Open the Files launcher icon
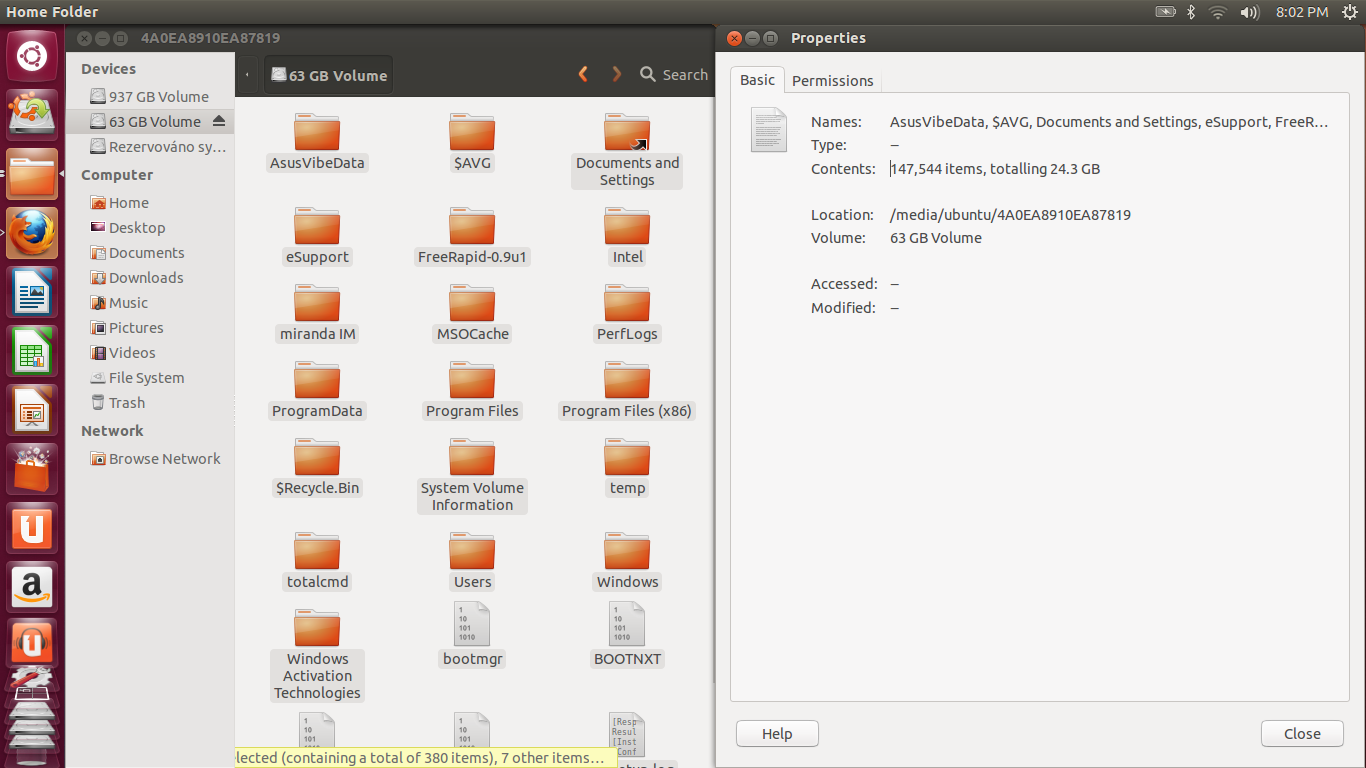The image size is (1366, 768). pyautogui.click(x=32, y=174)
